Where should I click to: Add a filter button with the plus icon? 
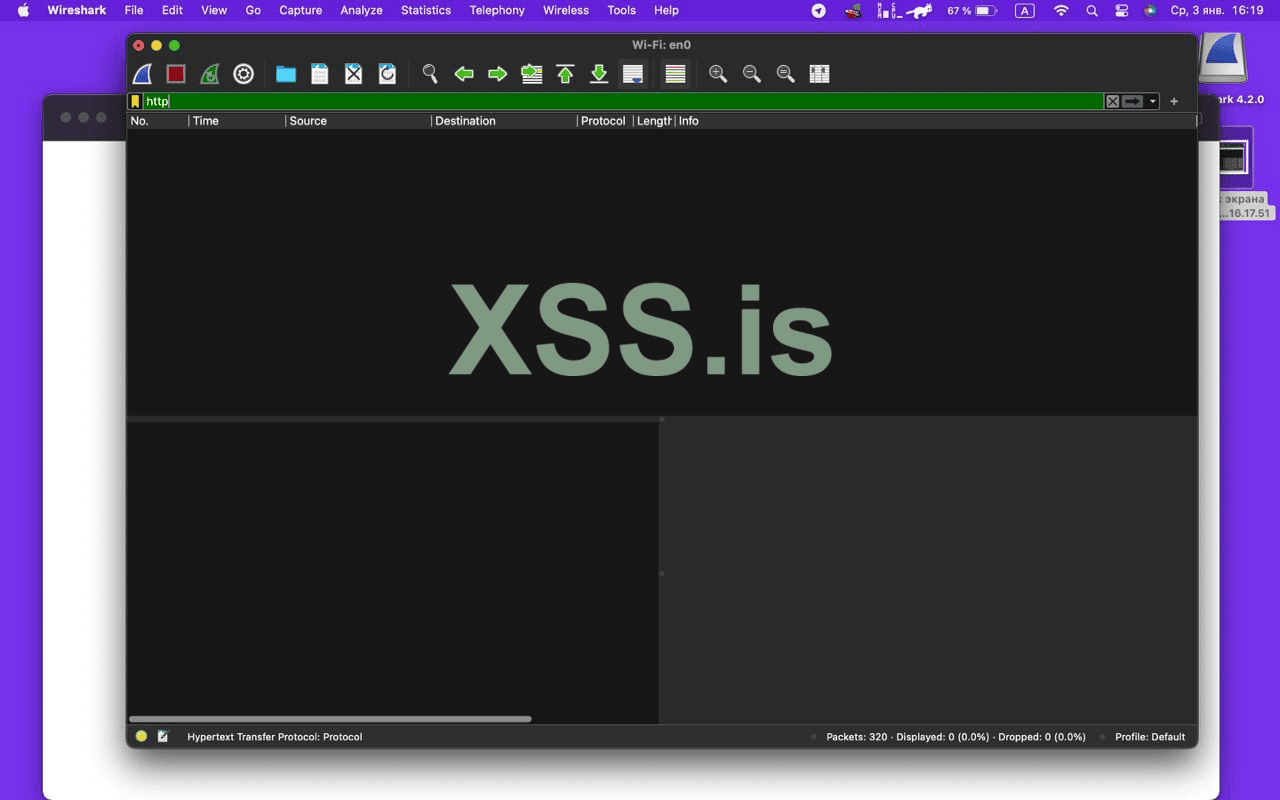(1174, 101)
